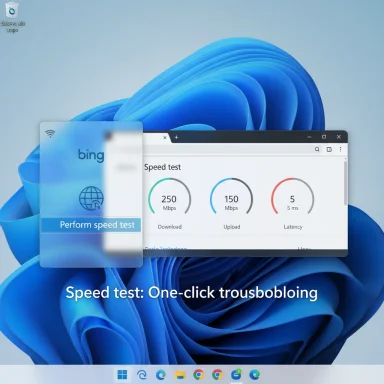This screenshot has width=384, height=384.
Task: Close the browser window
Action: (339, 137)
